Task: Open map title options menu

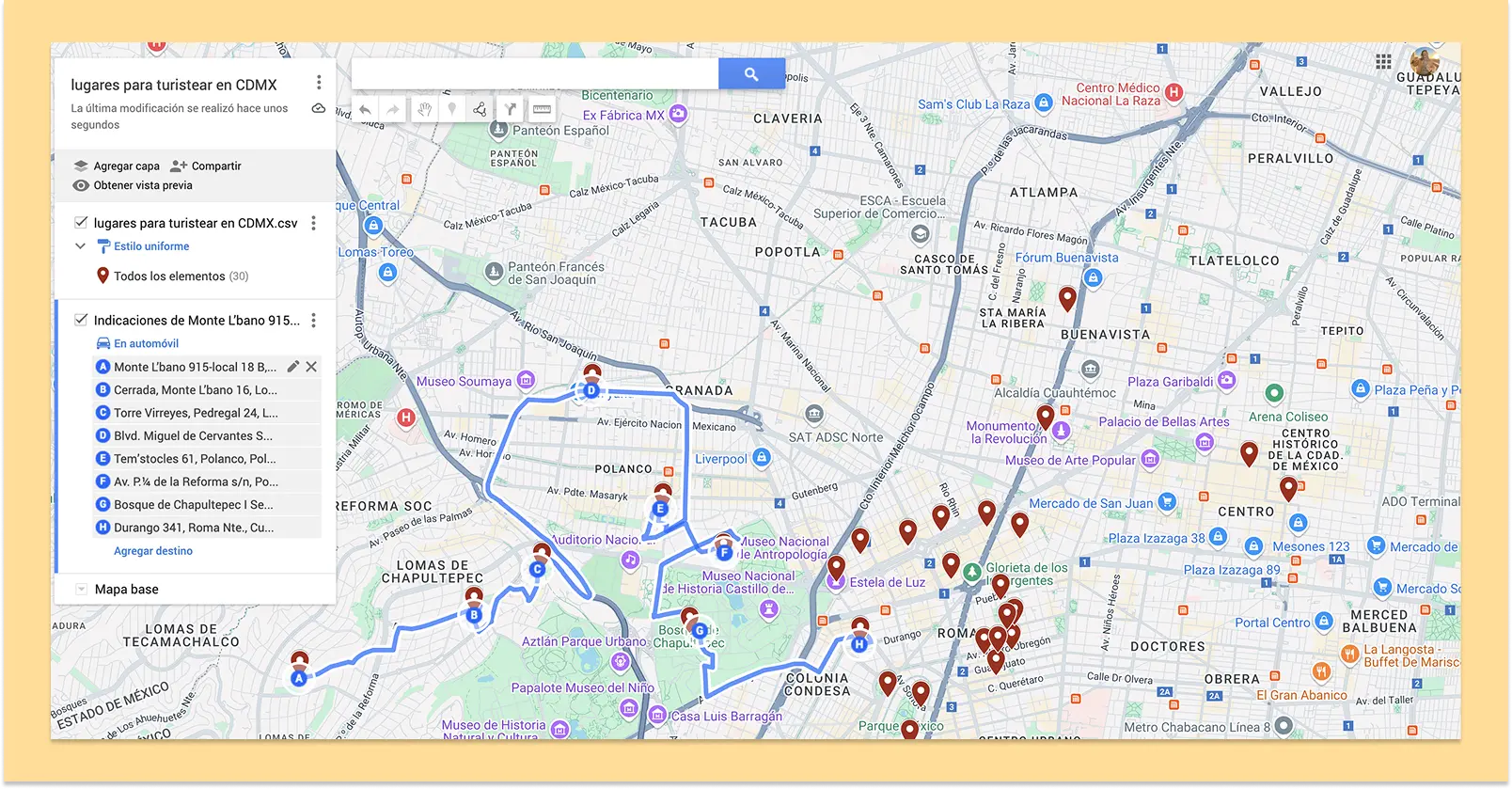Action: pyautogui.click(x=319, y=83)
